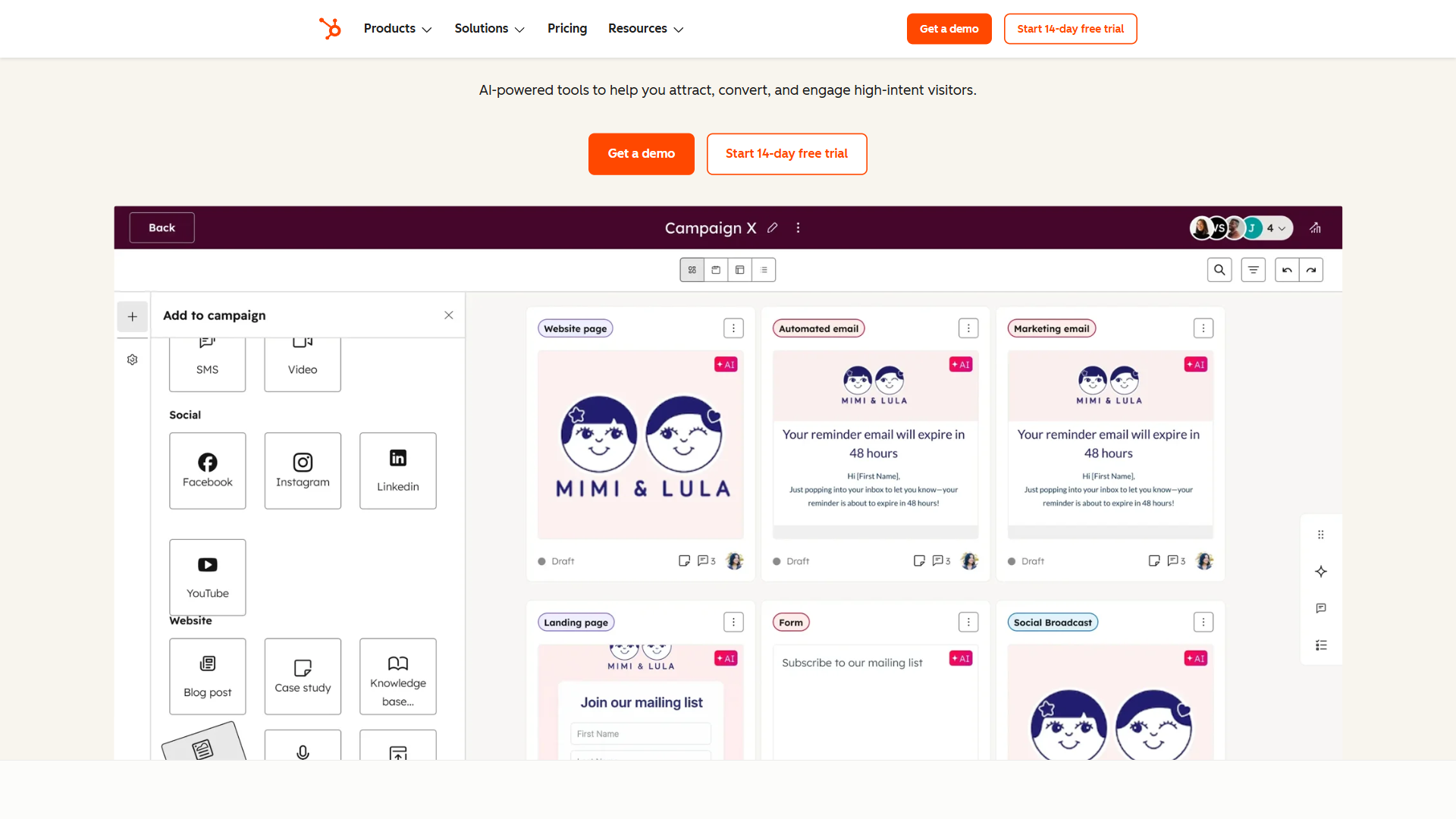Add a Case study asset

[x=303, y=676]
